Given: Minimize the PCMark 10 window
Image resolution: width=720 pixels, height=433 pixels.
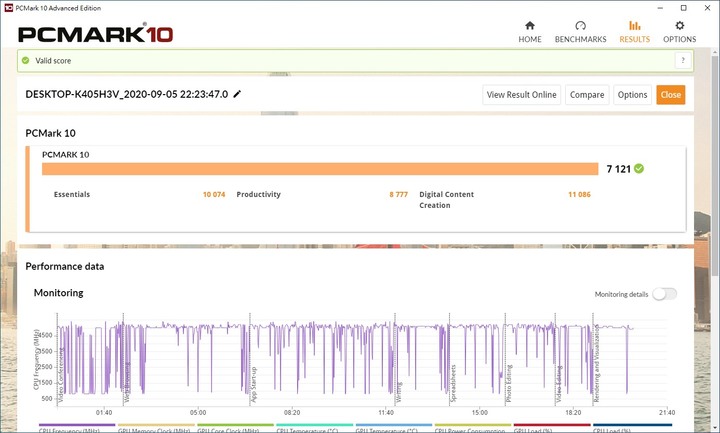Looking at the screenshot, I should 660,8.
